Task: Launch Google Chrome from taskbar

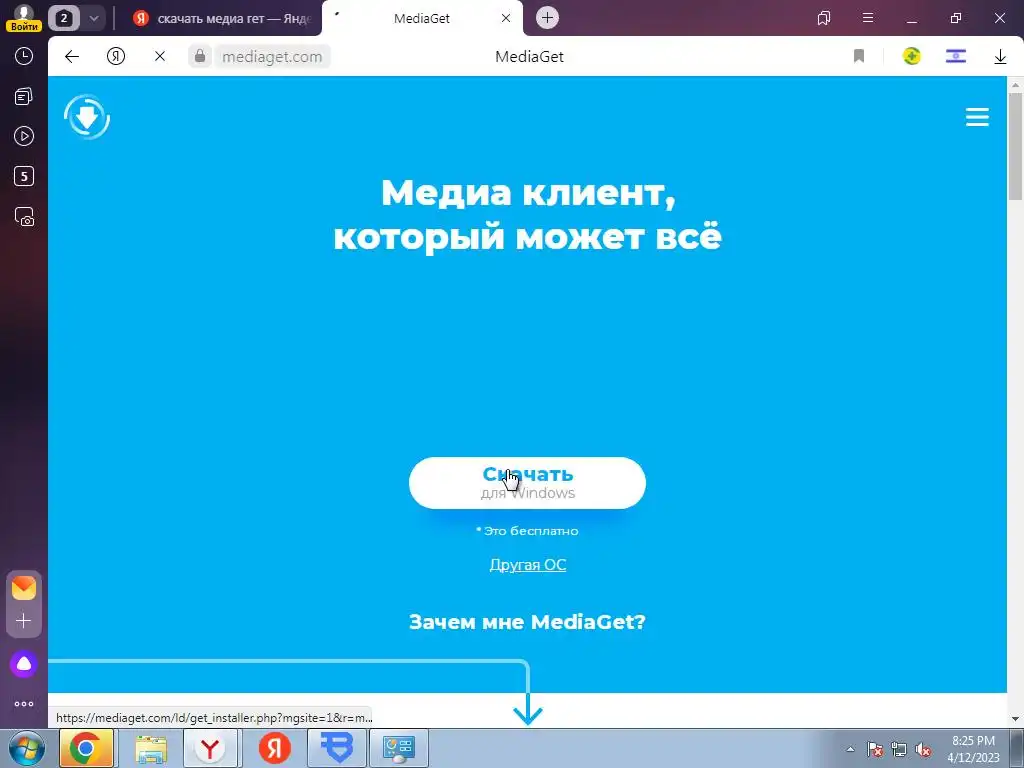Action: click(x=86, y=748)
